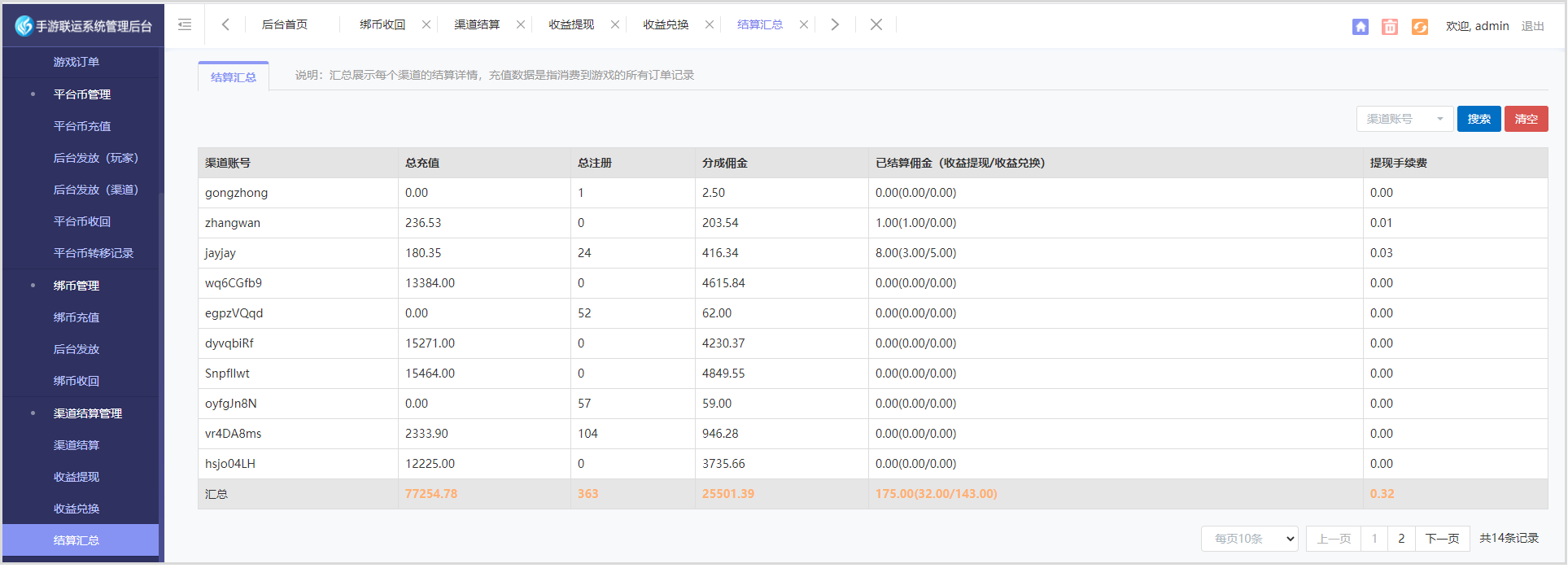Viewport: 1568px width, 568px height.
Task: Select the 结算汇总 content panel tab
Action: point(234,76)
